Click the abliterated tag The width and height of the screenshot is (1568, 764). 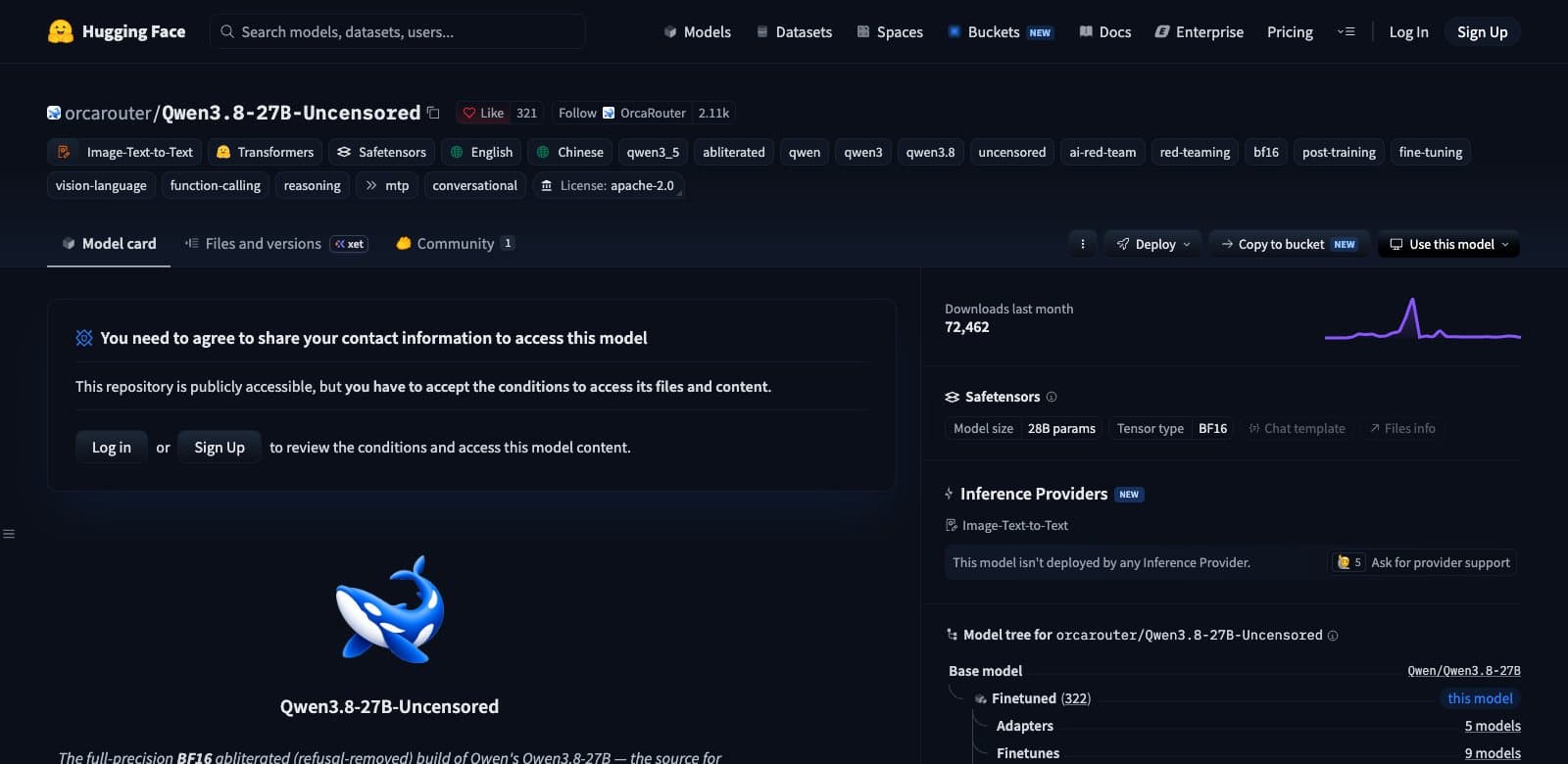tap(733, 152)
